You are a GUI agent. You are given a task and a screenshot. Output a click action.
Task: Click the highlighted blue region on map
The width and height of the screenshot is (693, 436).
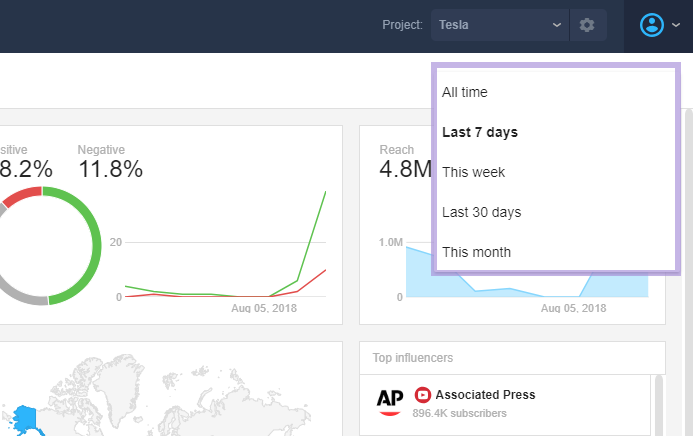26,419
